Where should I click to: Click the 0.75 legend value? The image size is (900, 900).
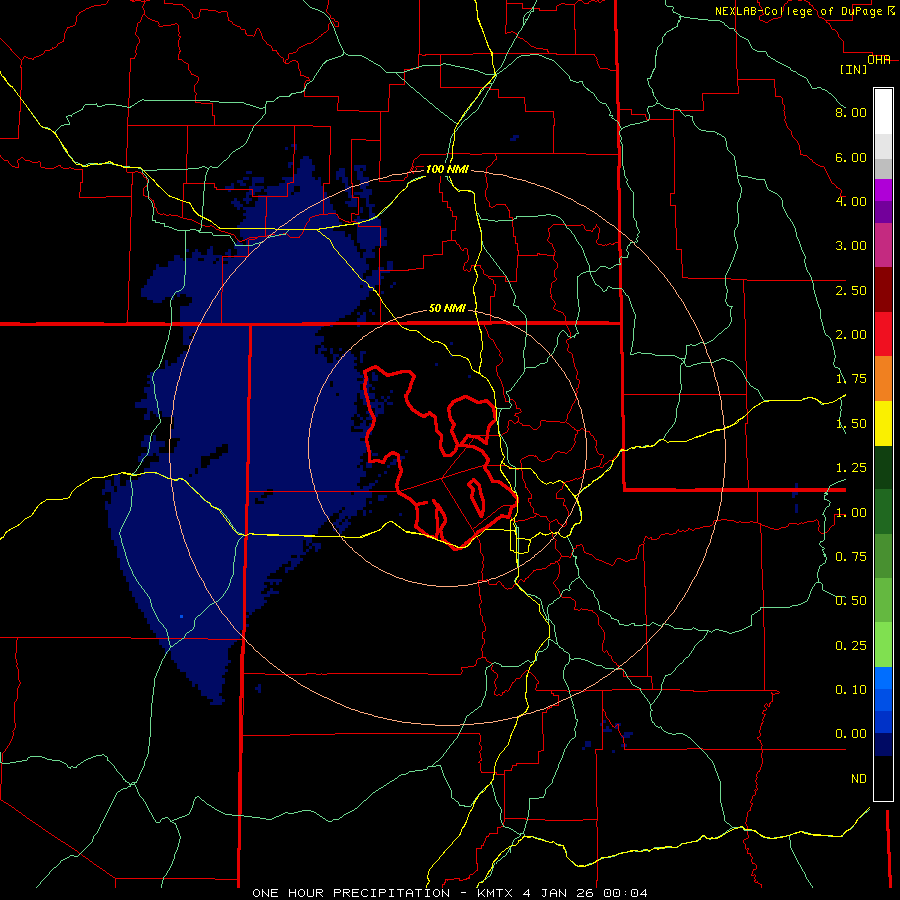point(851,557)
